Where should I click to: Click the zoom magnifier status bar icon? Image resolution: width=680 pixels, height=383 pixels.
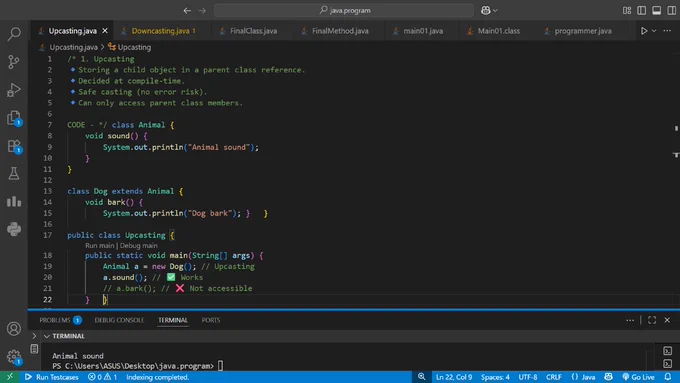(x=422, y=377)
